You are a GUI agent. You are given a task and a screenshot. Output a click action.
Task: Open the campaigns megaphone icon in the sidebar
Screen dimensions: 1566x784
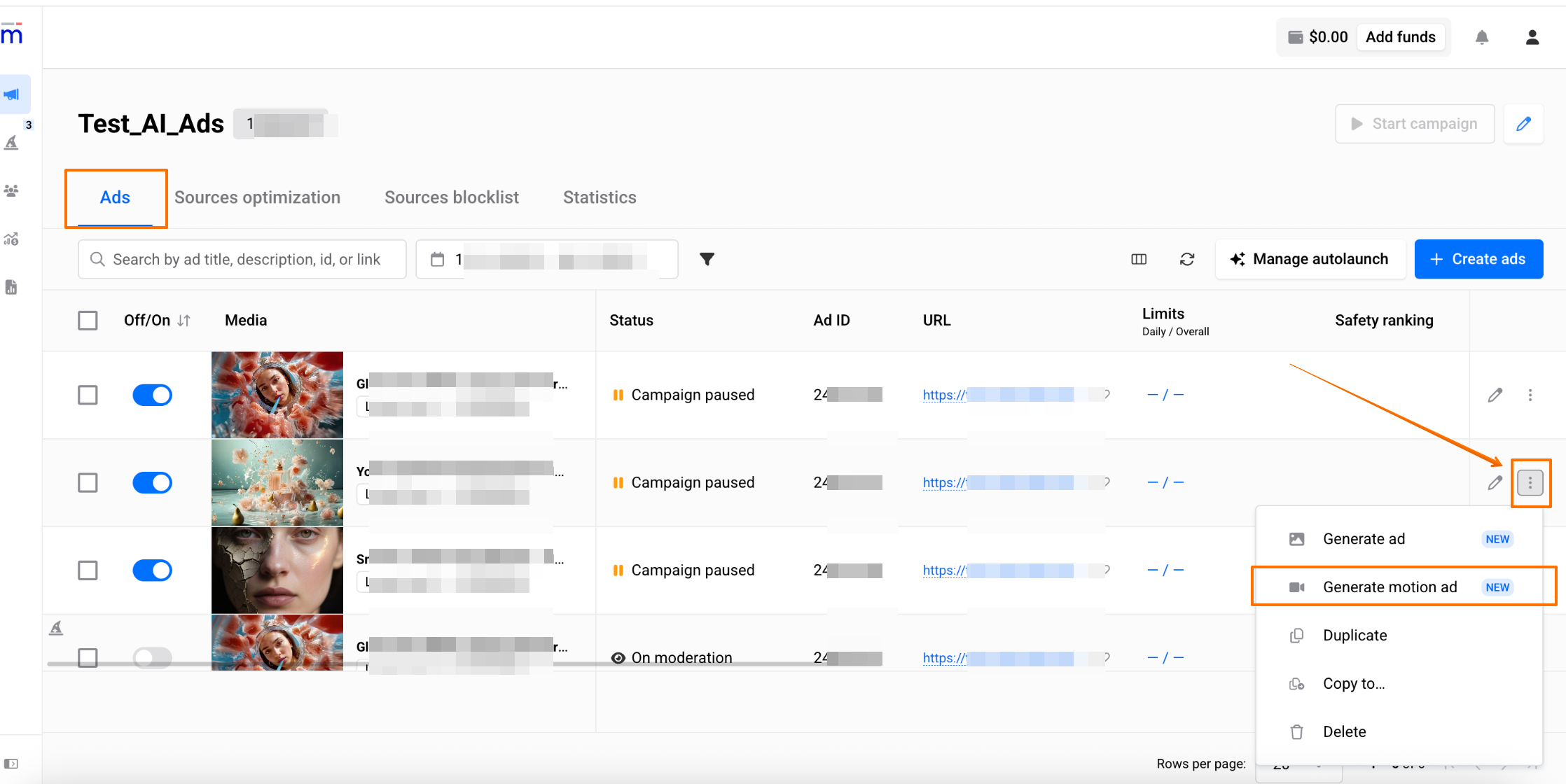[x=13, y=94]
